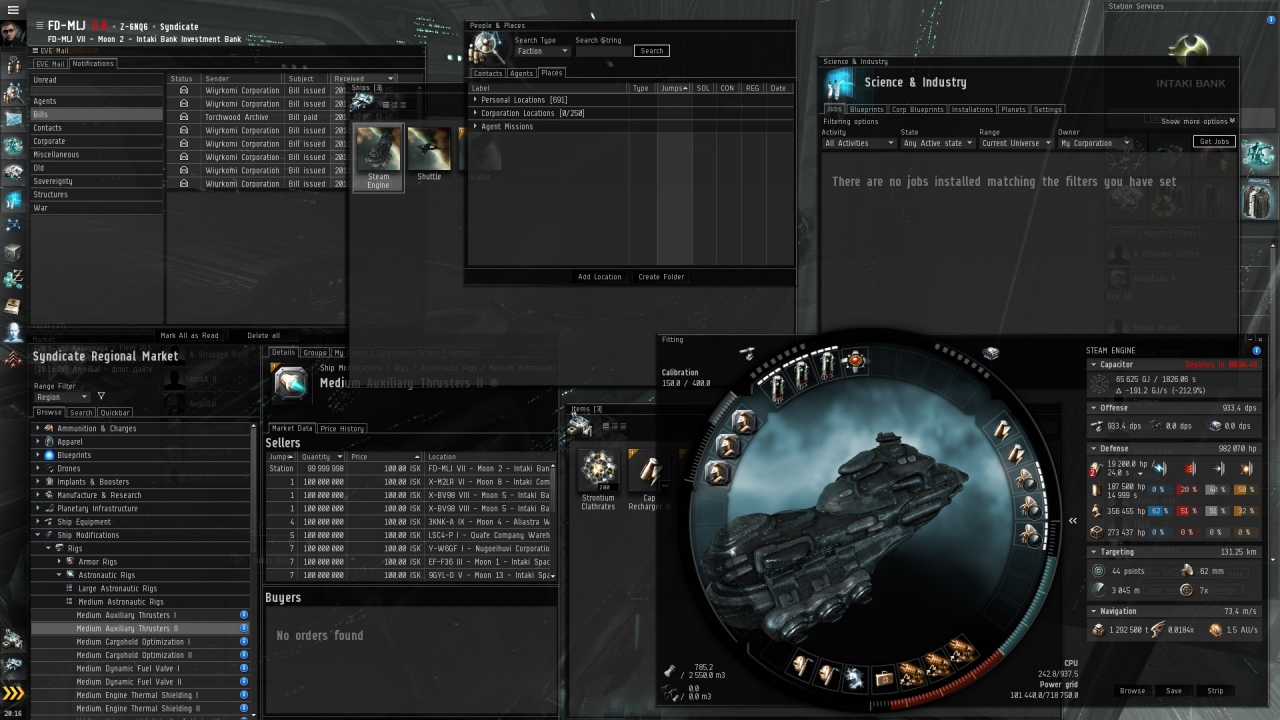The width and height of the screenshot is (1280, 720).
Task: Click the red-centered high slot module in fitting
Action: [x=855, y=362]
